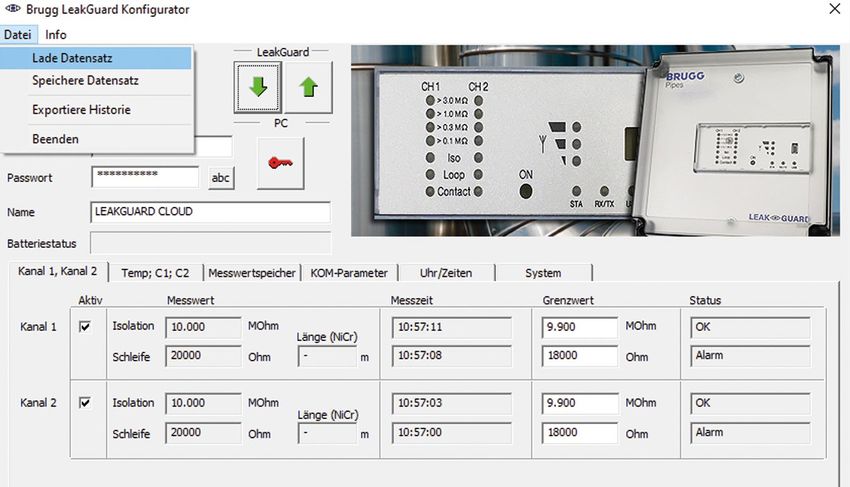
Task: Click the Messzeit value 10:57:00
Action: [452, 432]
